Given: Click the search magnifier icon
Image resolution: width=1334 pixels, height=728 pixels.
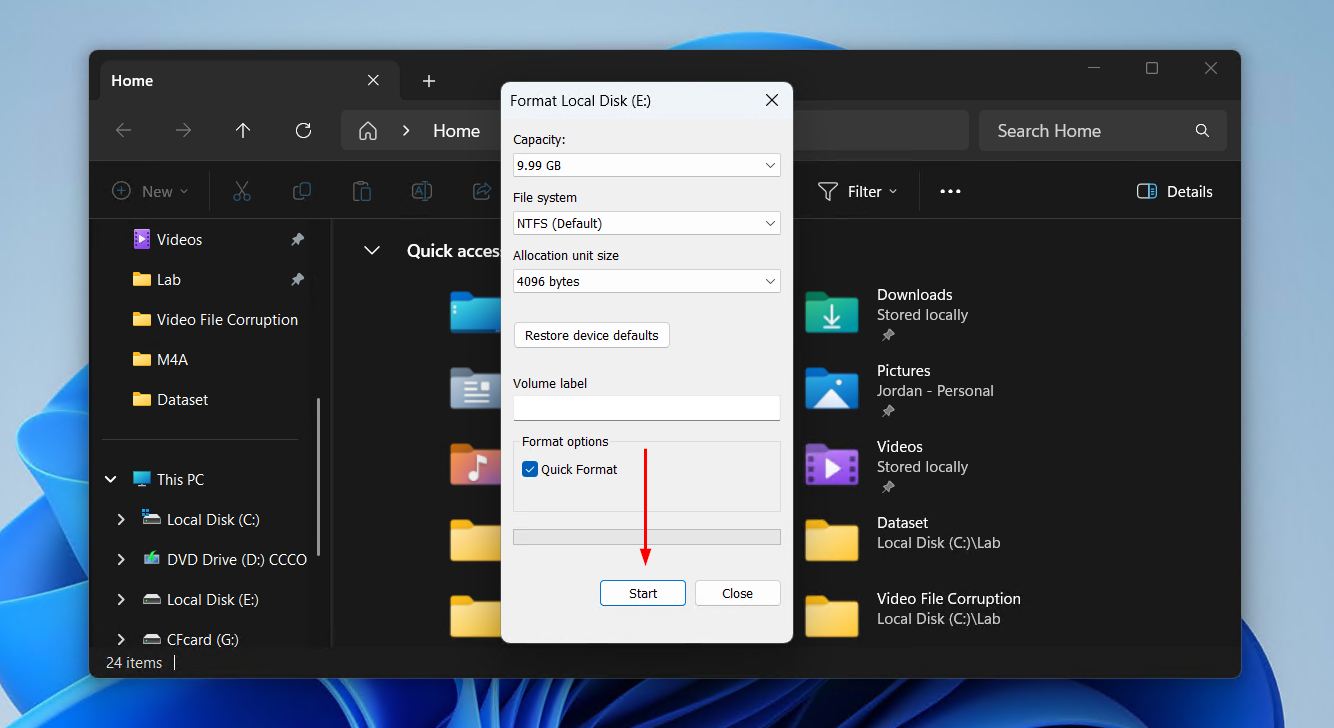Looking at the screenshot, I should point(1202,131).
